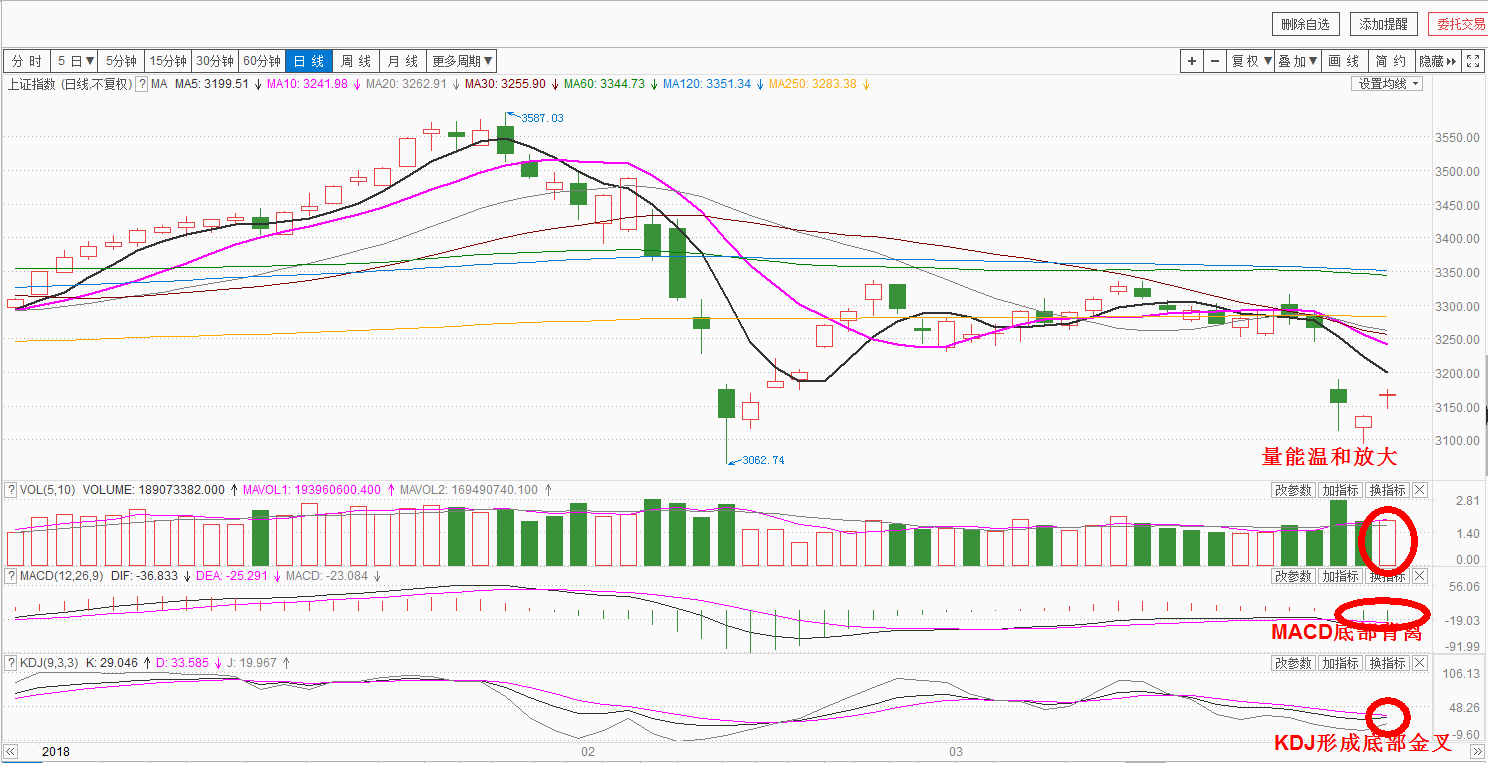The image size is (1488, 763).
Task: Click 加指标 in KDJ panel
Action: (1339, 663)
